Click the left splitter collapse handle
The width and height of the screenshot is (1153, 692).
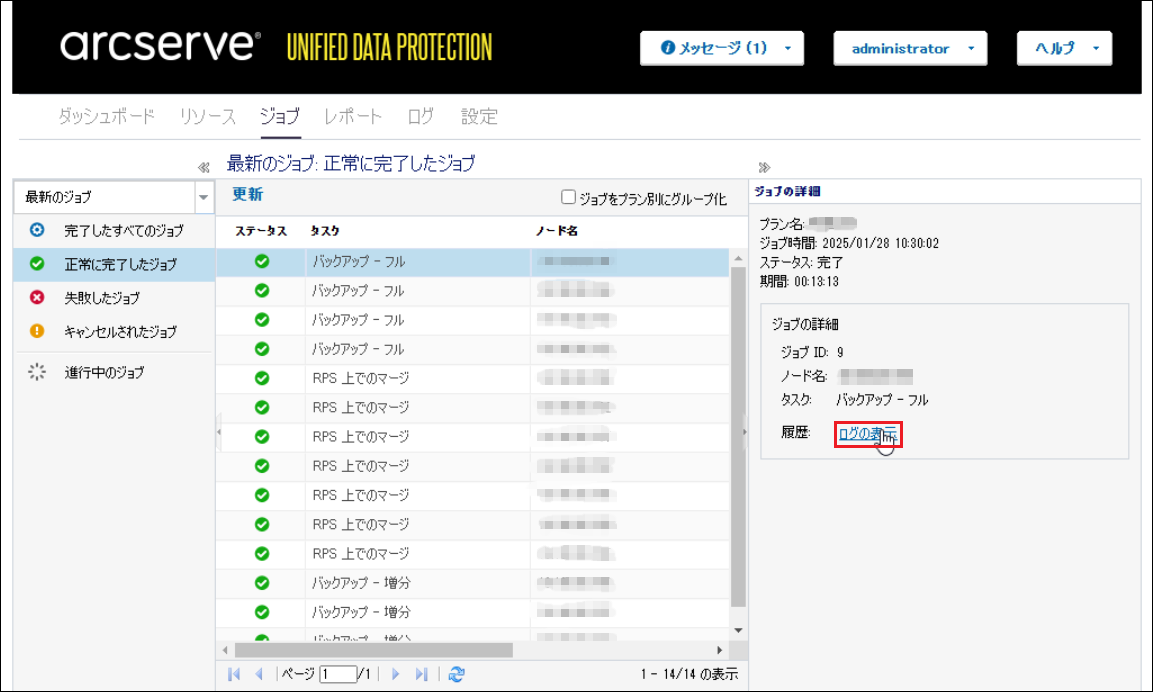tap(218, 432)
